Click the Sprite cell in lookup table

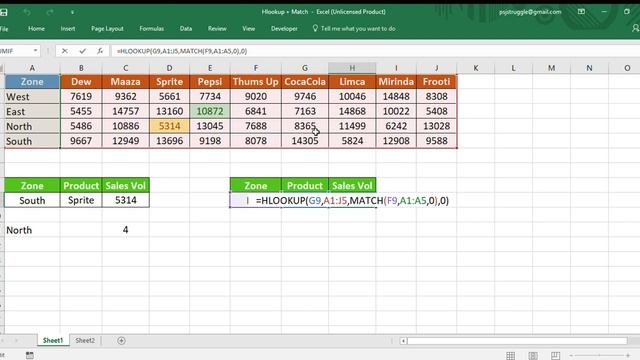pos(81,200)
